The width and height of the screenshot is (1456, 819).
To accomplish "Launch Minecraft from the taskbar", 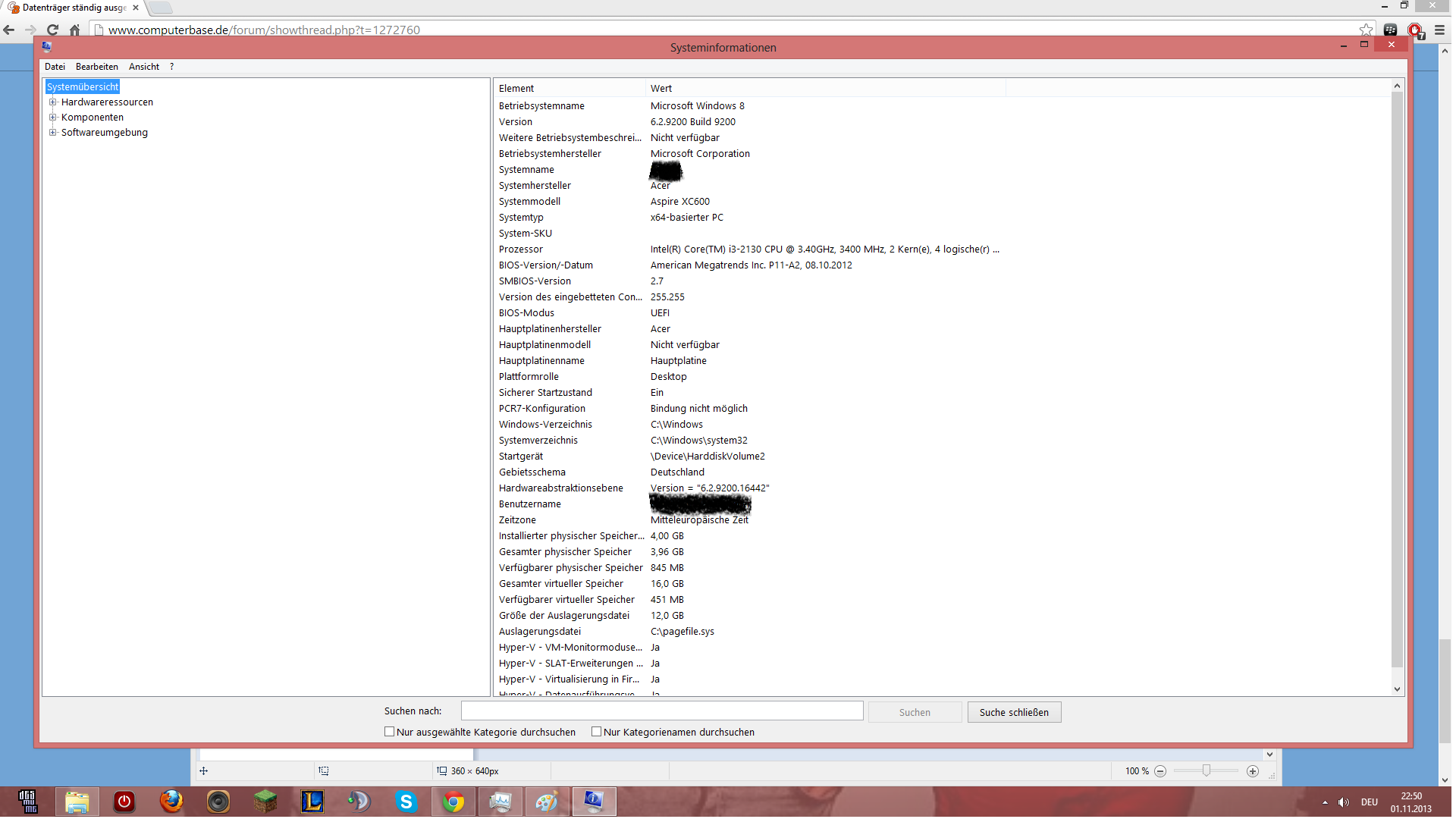I will click(265, 802).
